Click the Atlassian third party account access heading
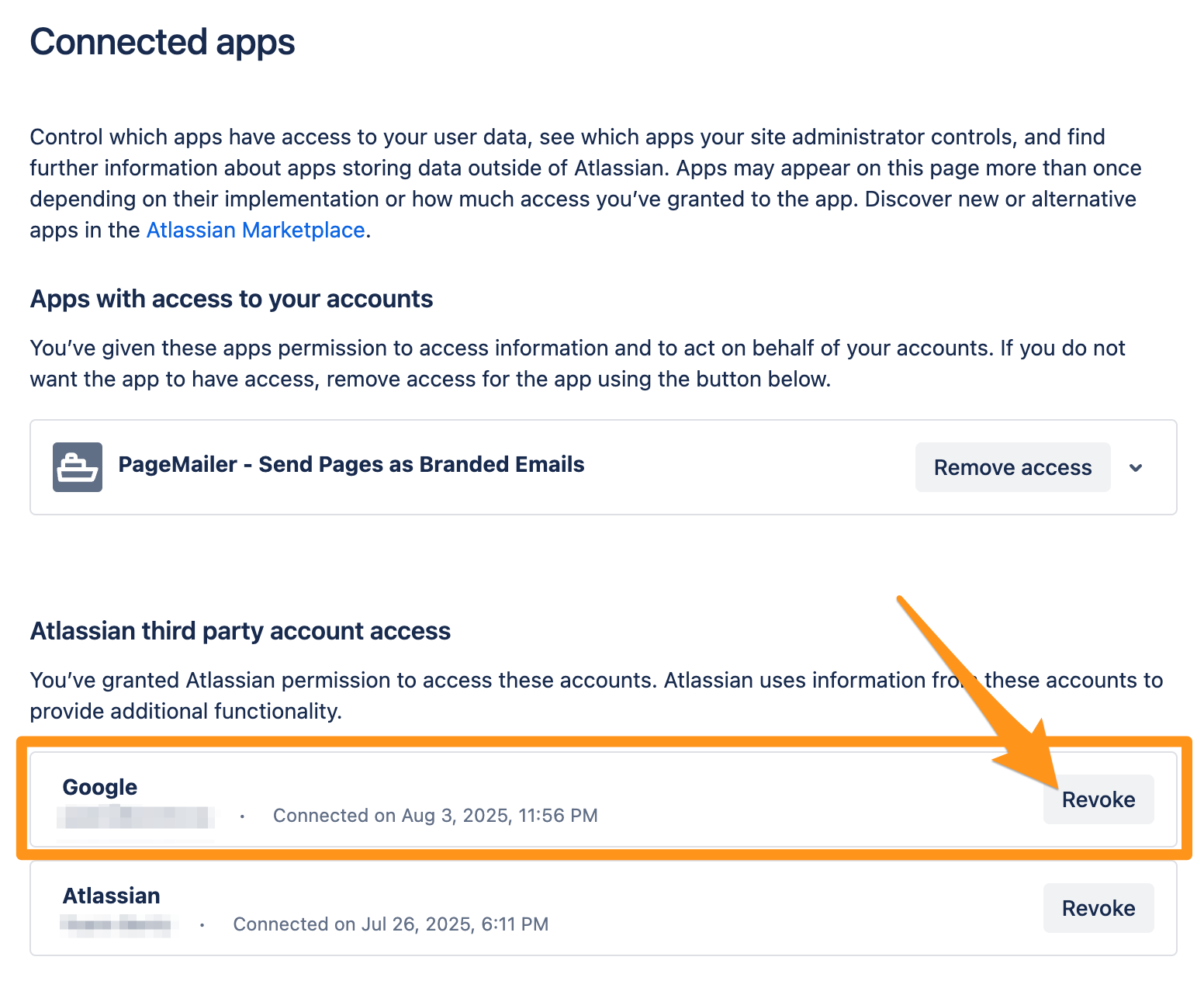 tap(240, 631)
